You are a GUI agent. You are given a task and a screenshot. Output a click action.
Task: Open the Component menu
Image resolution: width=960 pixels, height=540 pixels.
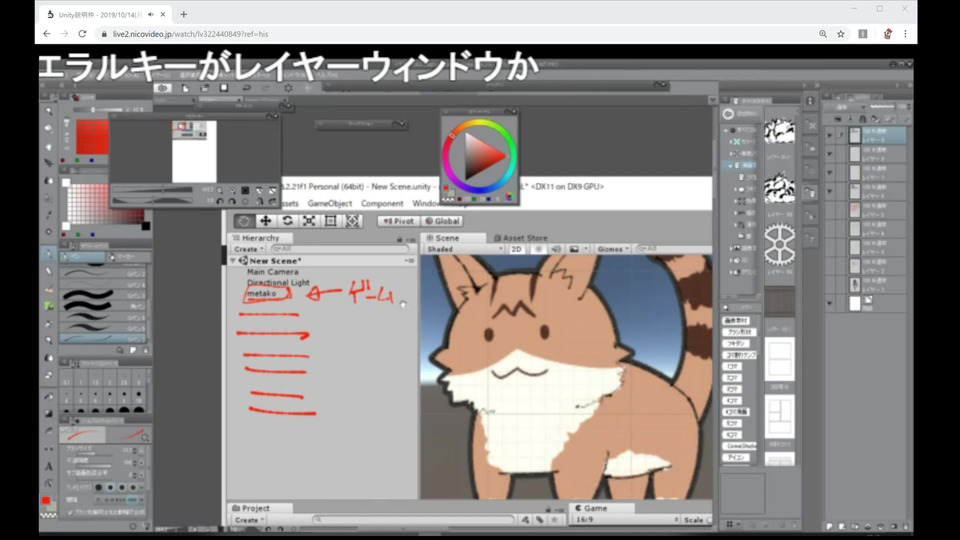tap(382, 203)
